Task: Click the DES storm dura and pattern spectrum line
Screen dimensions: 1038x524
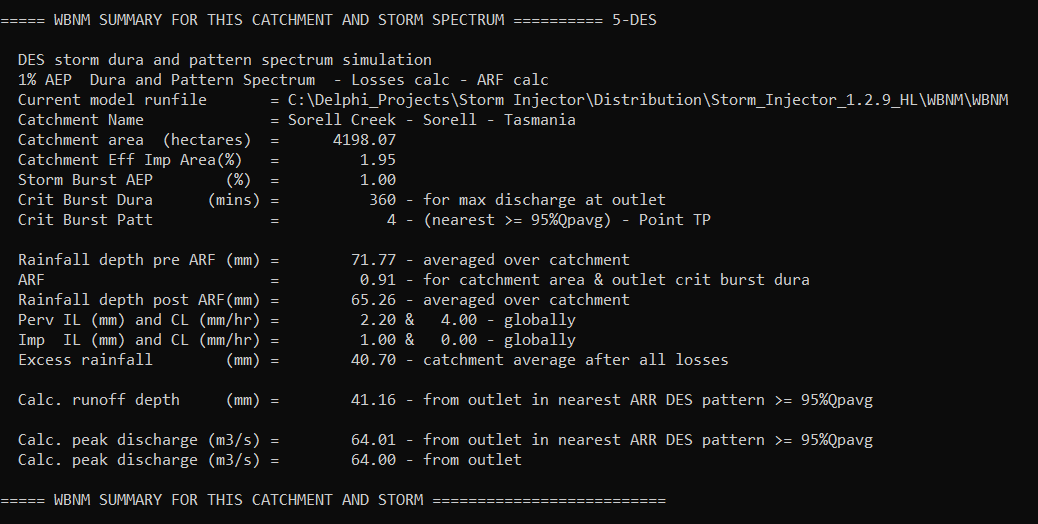Action: [x=224, y=60]
